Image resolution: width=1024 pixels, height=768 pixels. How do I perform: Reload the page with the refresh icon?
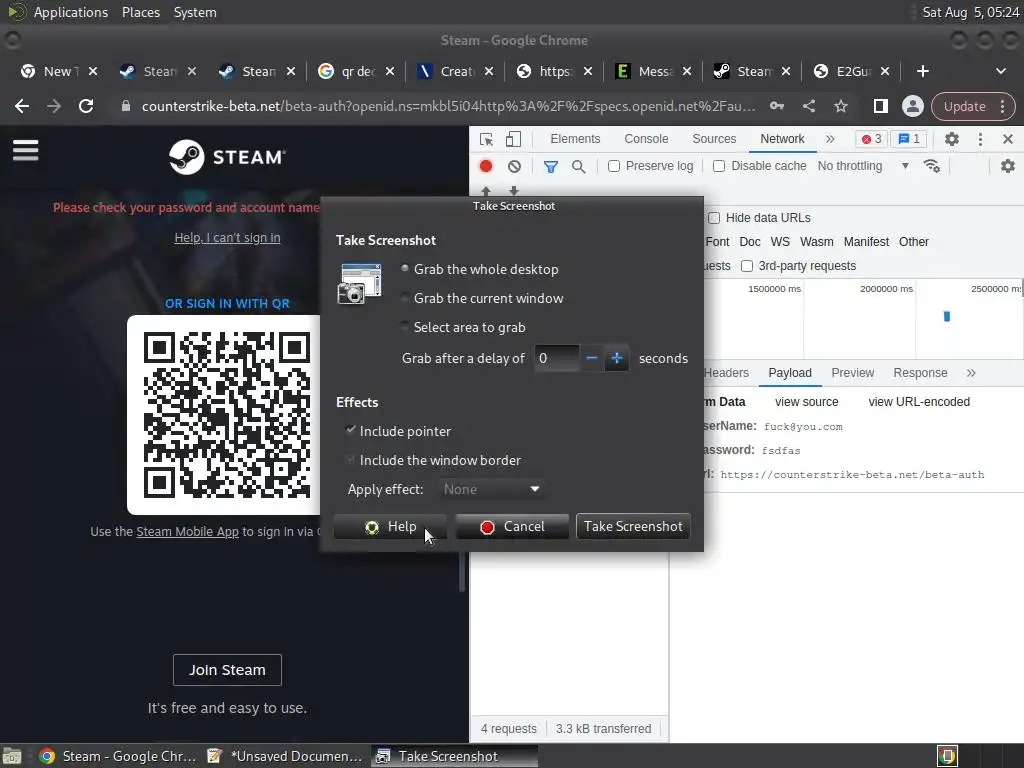[86, 106]
